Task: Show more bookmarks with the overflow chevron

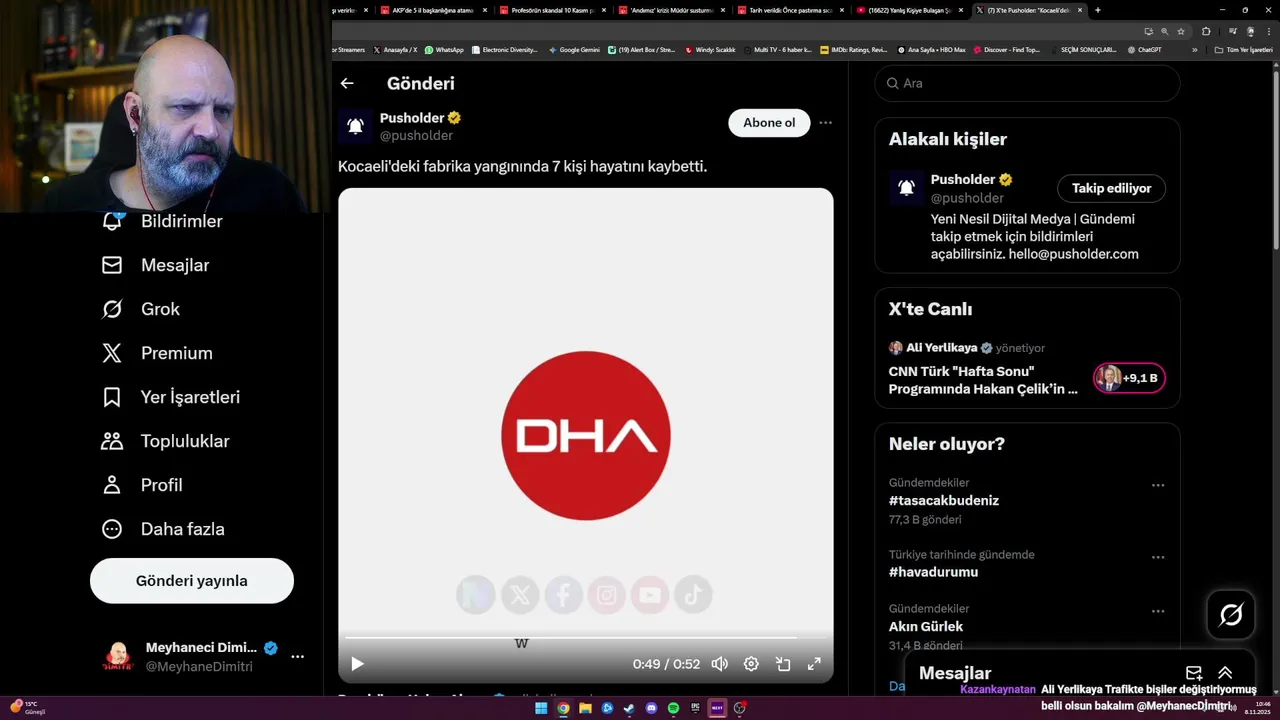Action: (x=1194, y=50)
